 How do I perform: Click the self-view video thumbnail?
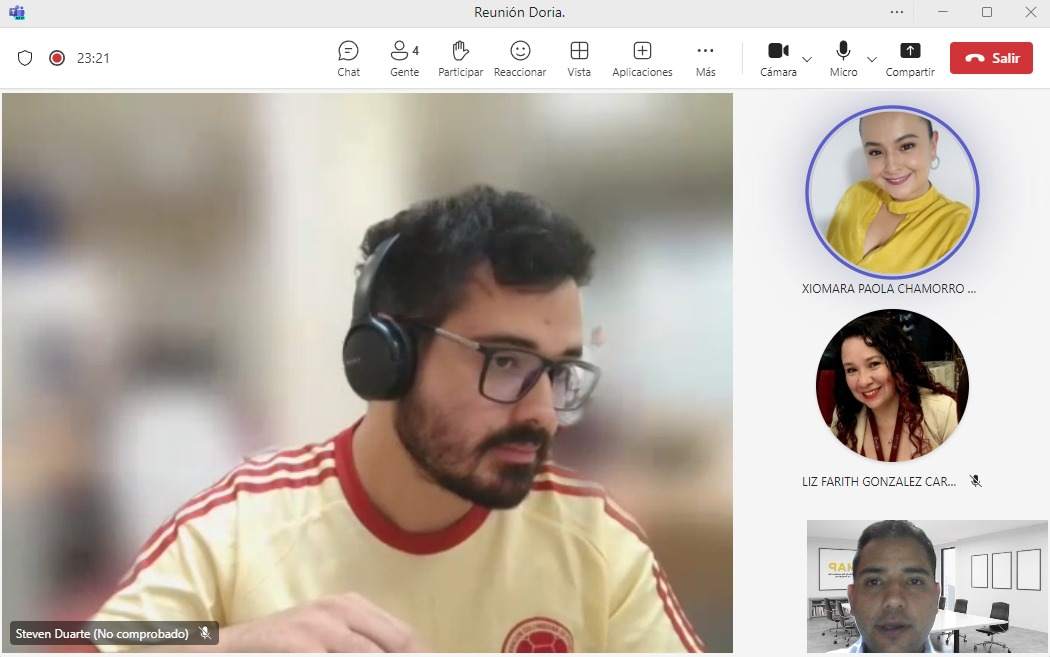(927, 586)
